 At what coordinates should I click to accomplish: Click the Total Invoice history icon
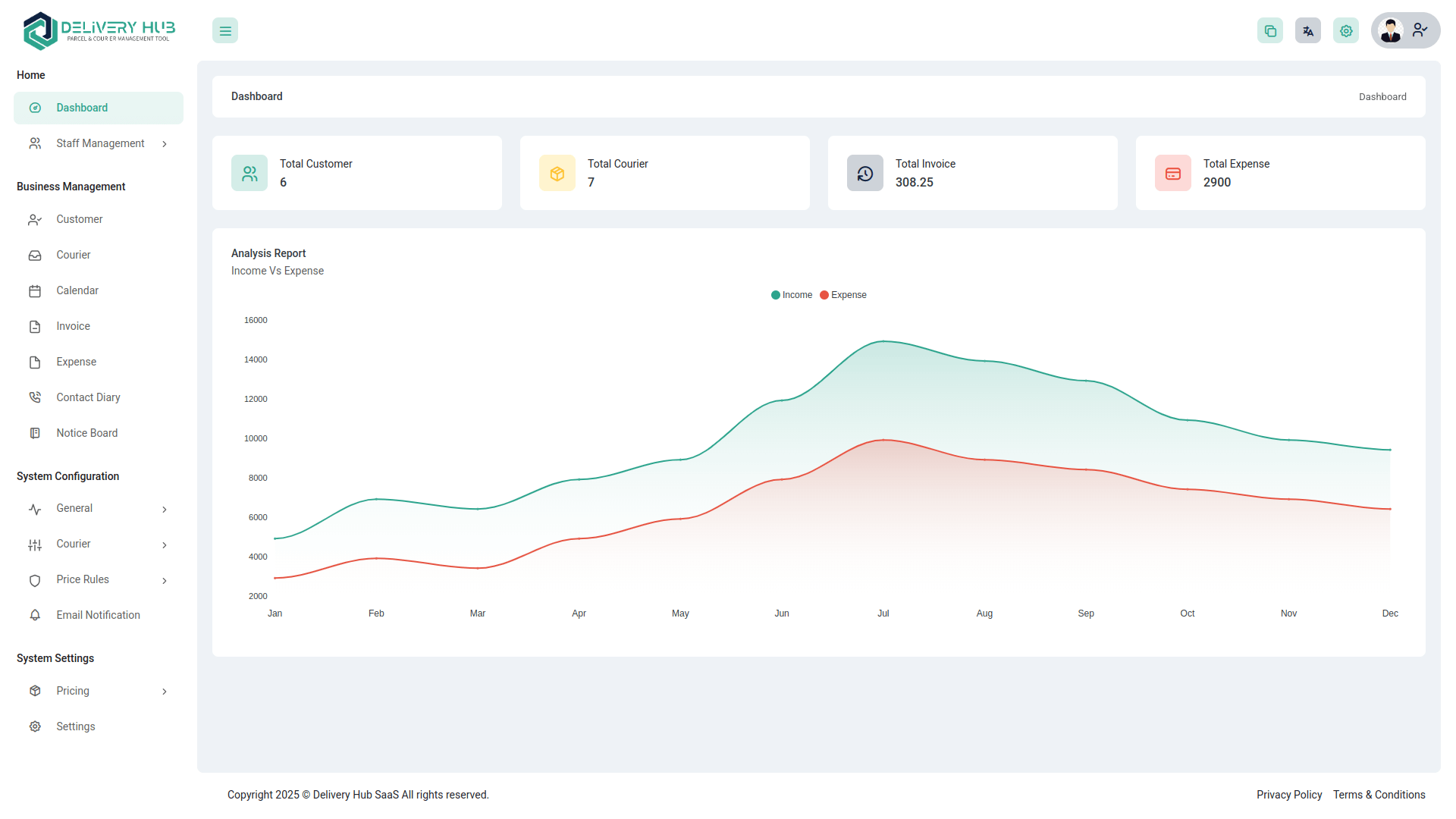click(865, 174)
